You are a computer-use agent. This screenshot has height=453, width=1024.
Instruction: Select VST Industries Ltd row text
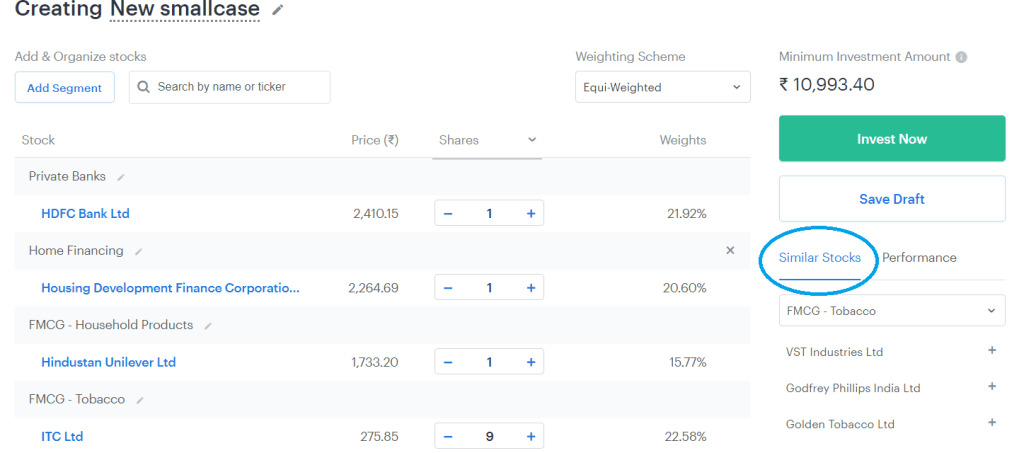click(x=835, y=352)
